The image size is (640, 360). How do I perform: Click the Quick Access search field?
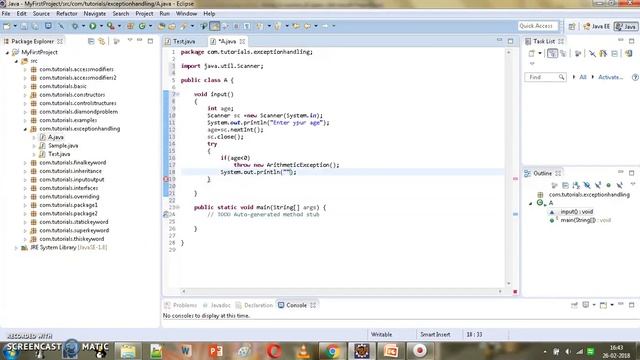click(538, 26)
